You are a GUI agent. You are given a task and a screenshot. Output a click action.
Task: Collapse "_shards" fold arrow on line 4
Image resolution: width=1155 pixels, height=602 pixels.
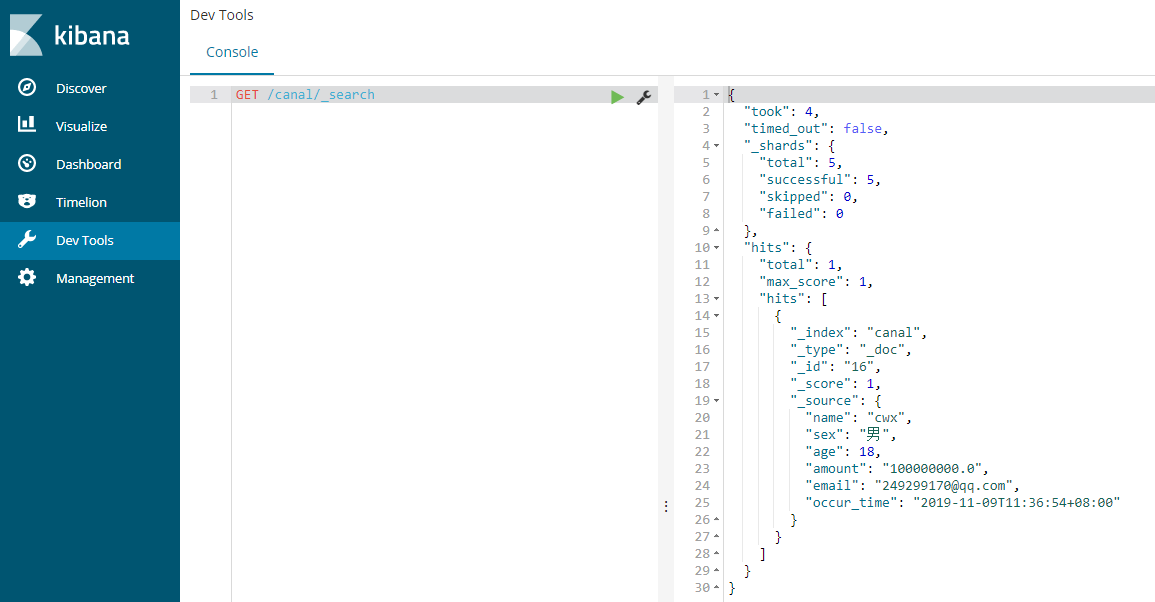coord(717,146)
